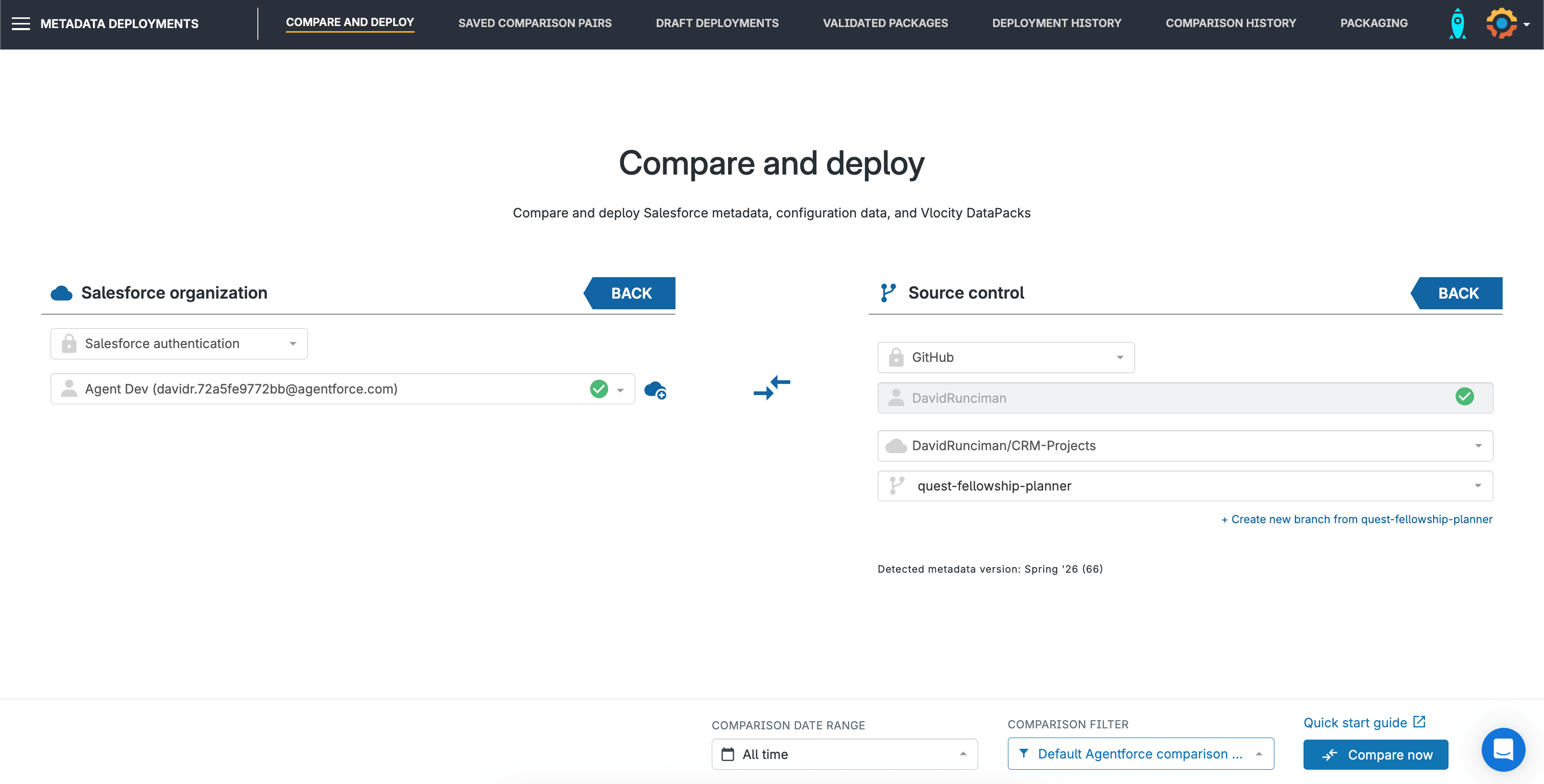Click the funnel icon on the comparison filter

(1025, 753)
